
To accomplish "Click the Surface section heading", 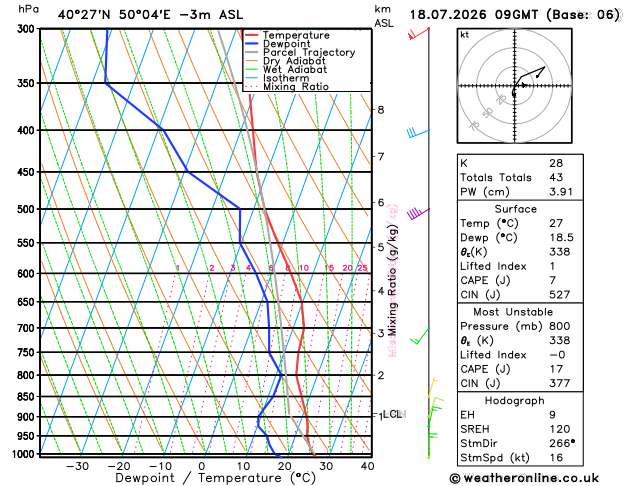I will (x=515, y=209).
